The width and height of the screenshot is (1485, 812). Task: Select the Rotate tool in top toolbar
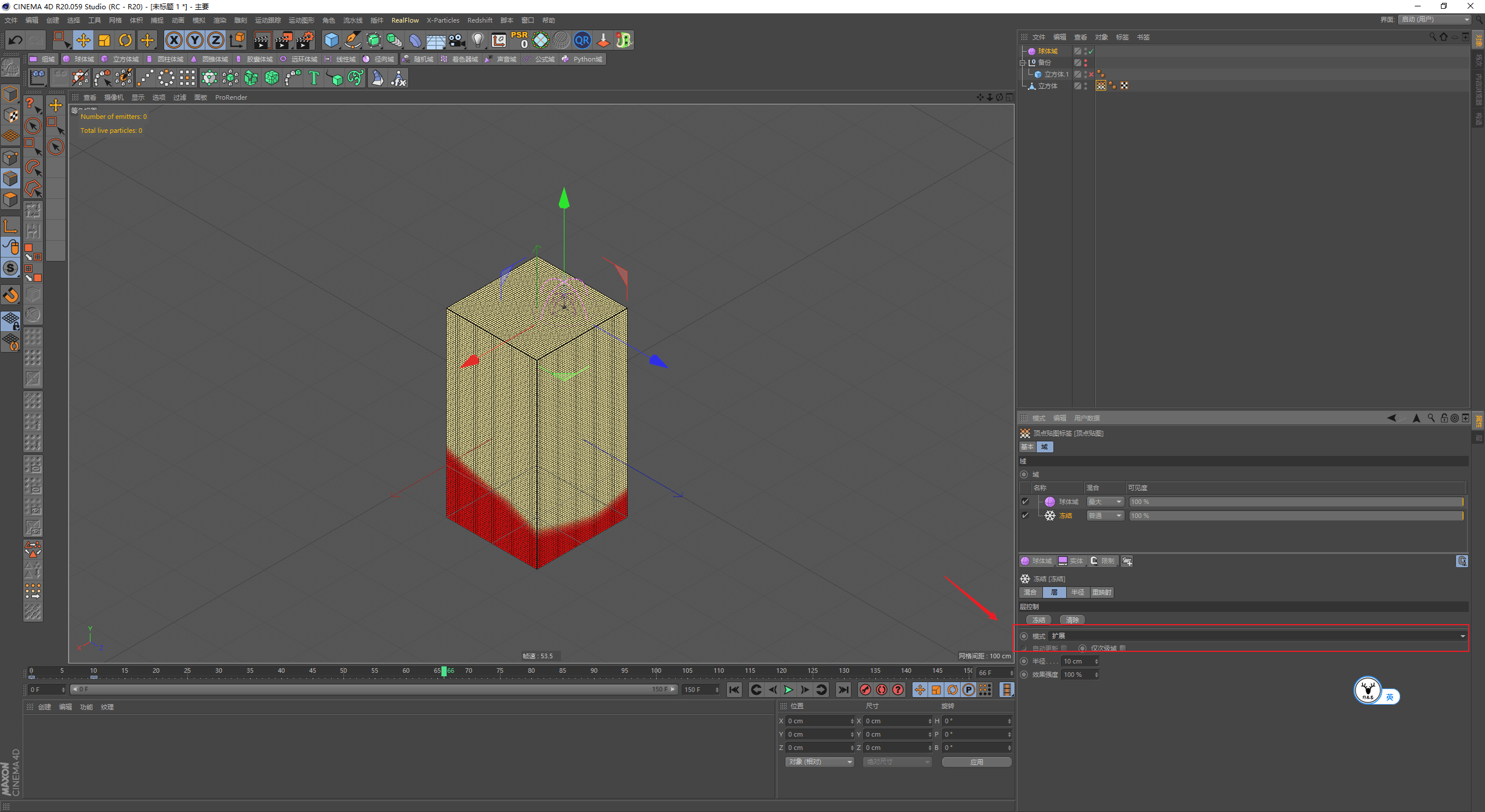125,40
